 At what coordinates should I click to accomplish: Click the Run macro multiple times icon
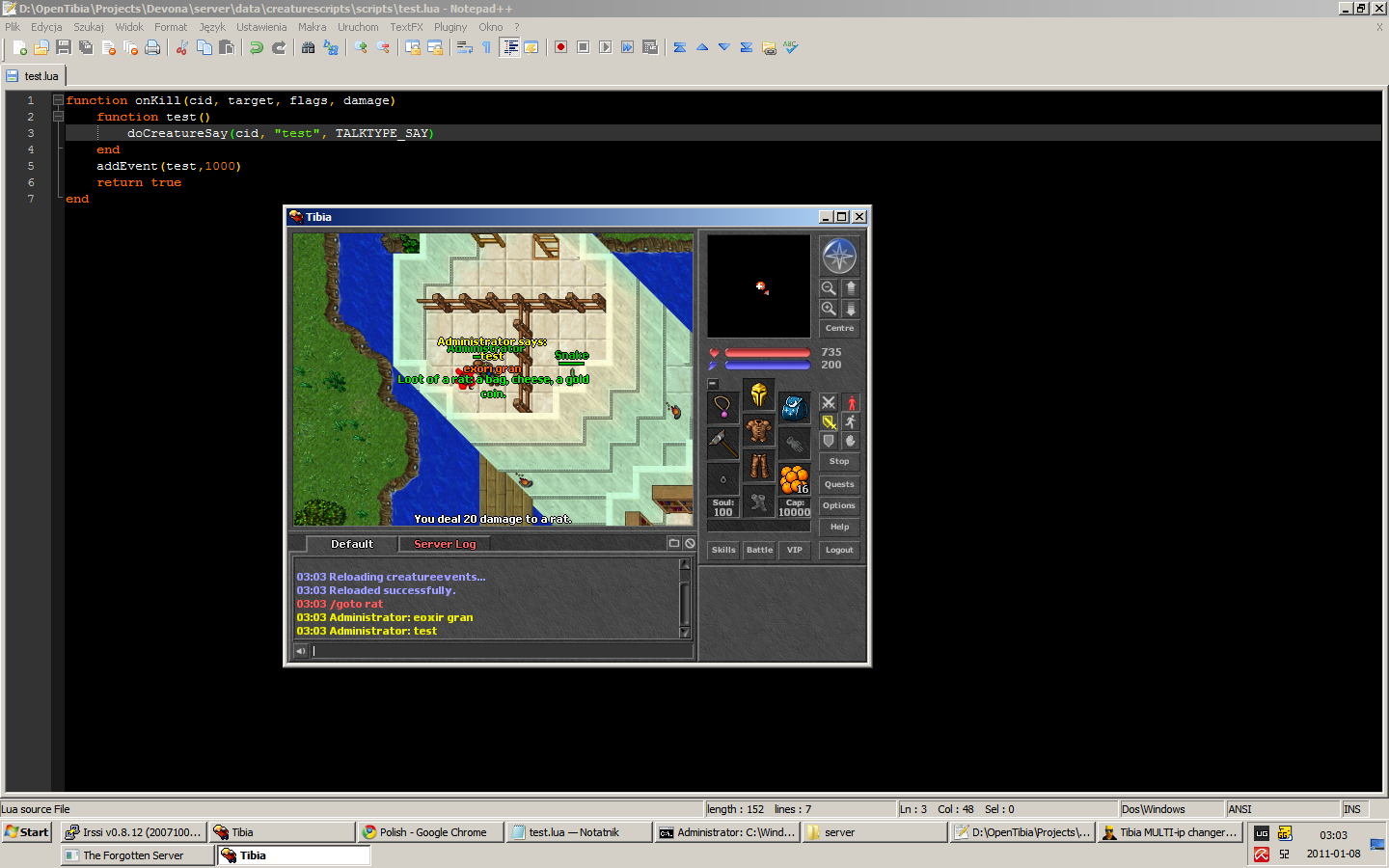pyautogui.click(x=627, y=47)
